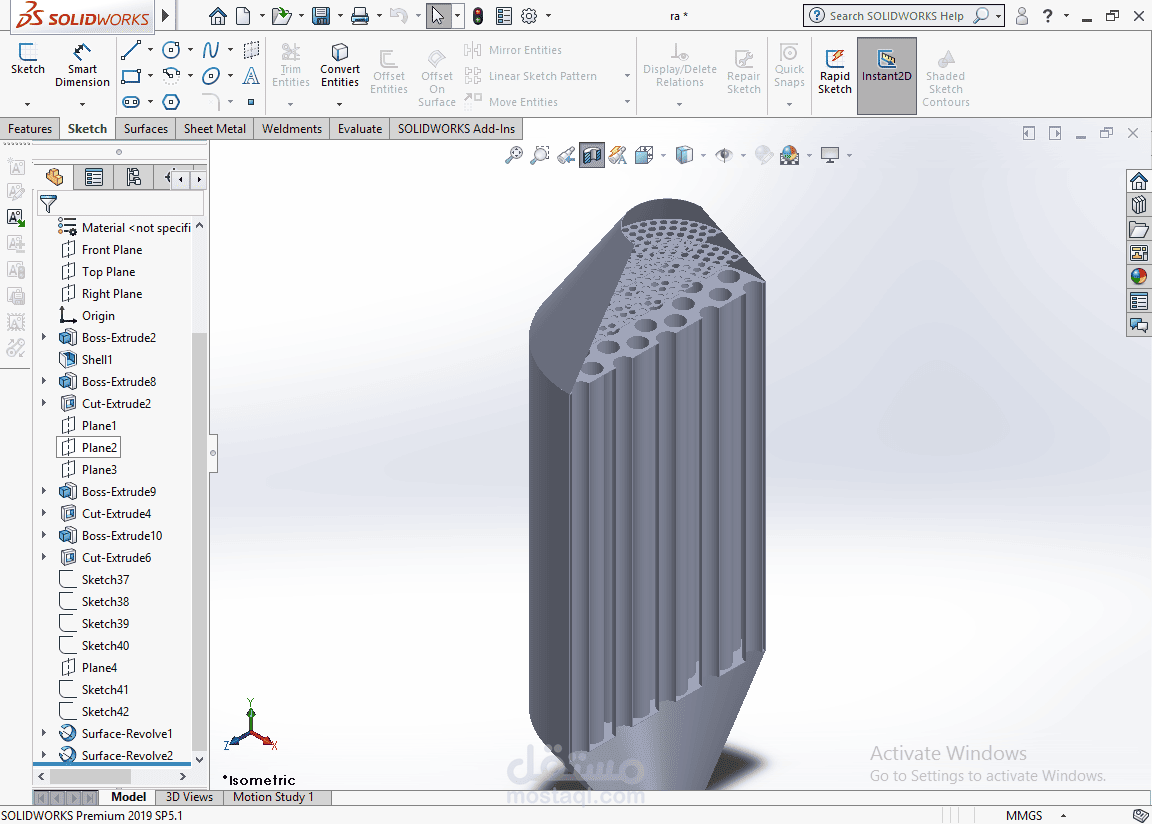
Task: Switch to the Sheet Metal tab
Action: coord(215,129)
